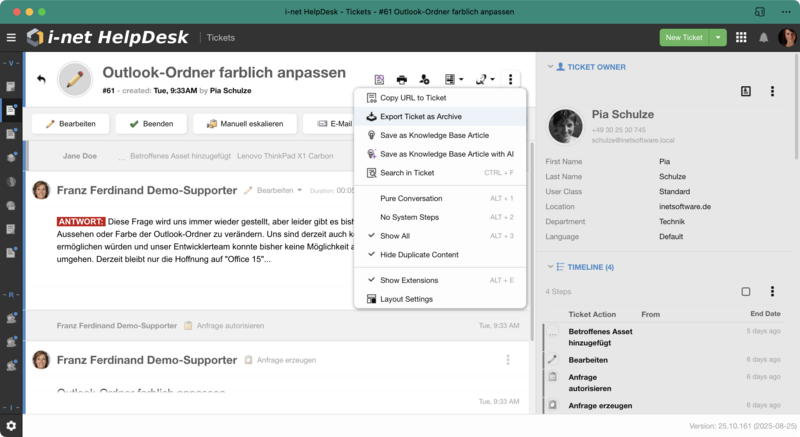800x437 pixels.
Task: Open the dropdown arrow next to New Ticket
Action: (719, 37)
